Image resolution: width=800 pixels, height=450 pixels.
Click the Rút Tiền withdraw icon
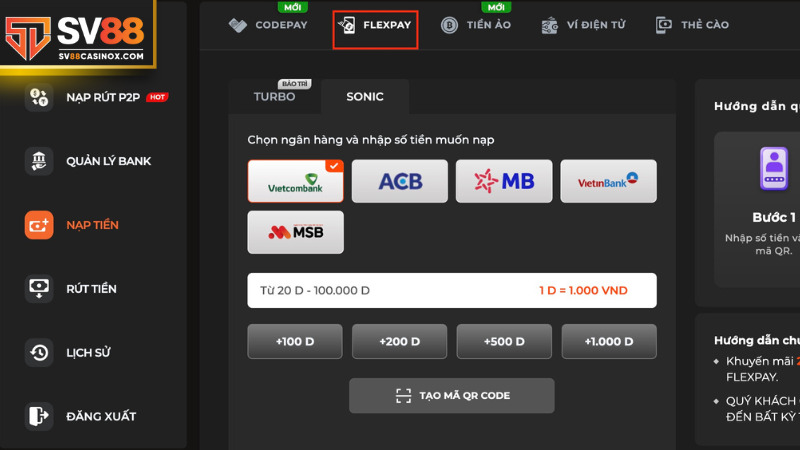(x=39, y=289)
